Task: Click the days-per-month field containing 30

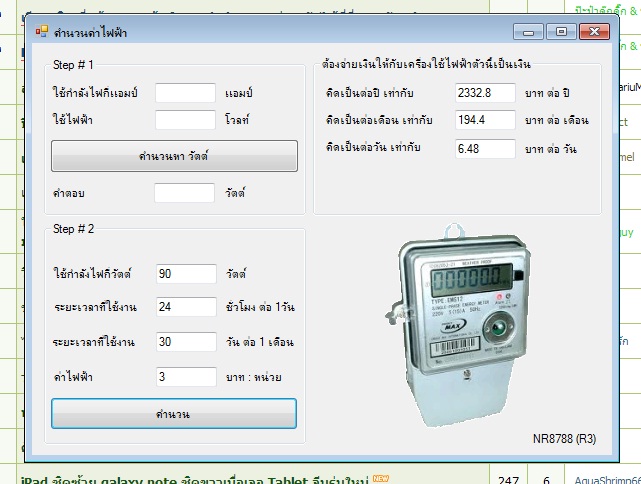Action: (x=186, y=341)
